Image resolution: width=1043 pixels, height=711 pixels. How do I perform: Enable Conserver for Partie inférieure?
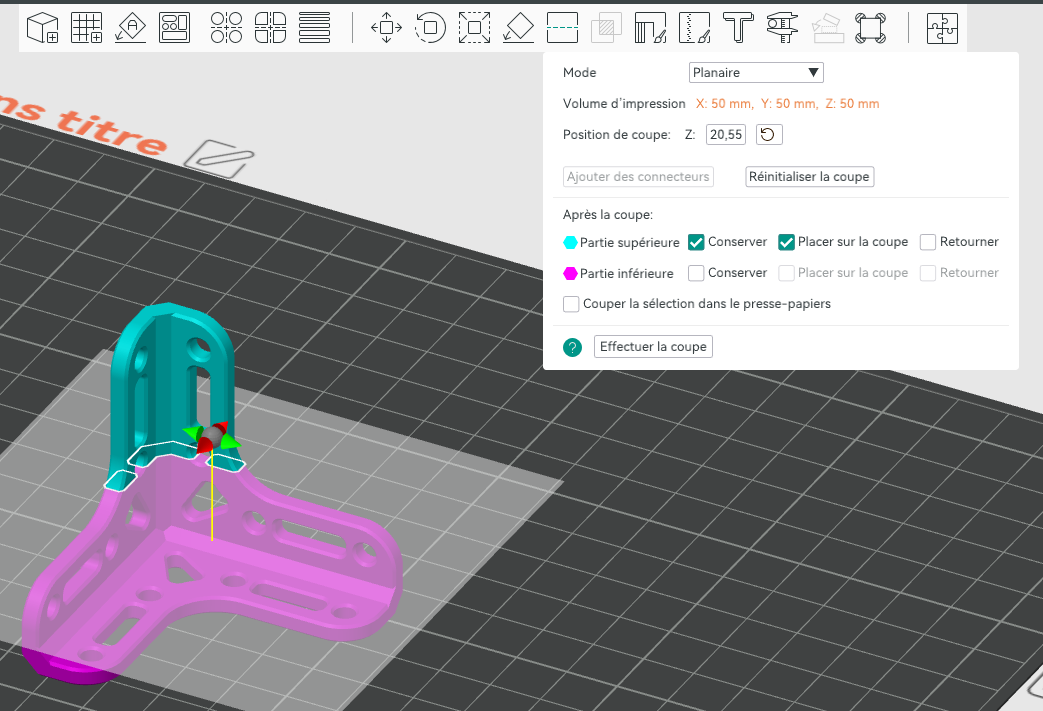696,273
